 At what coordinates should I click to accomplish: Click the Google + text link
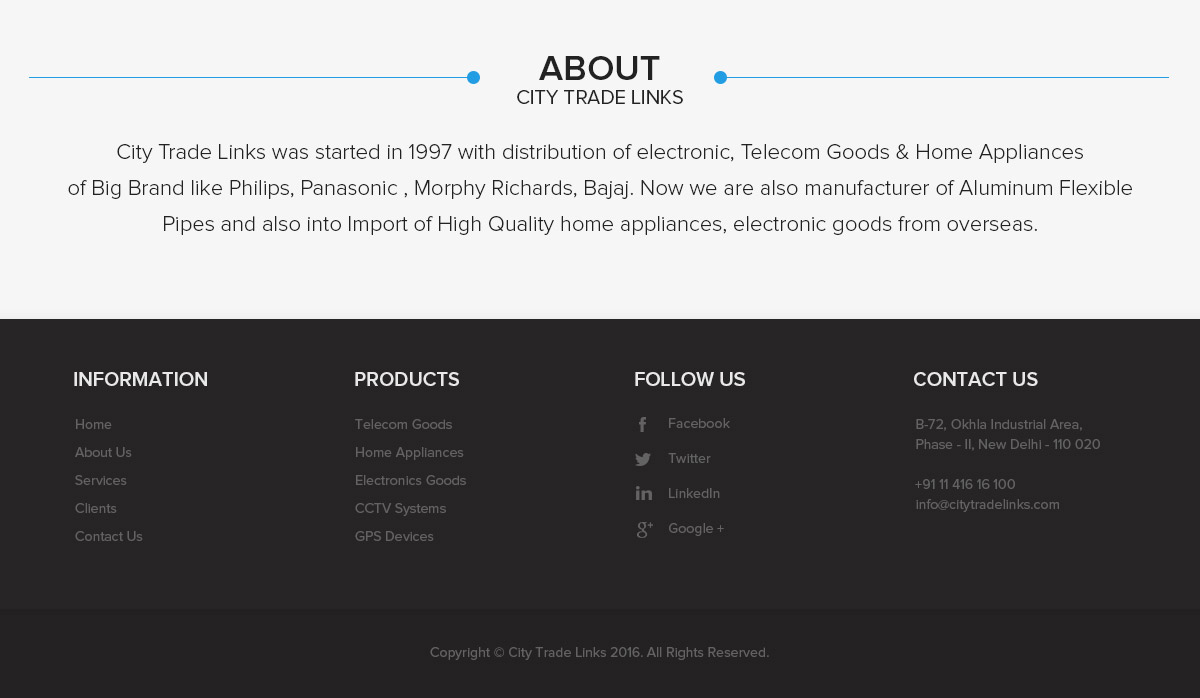pos(696,529)
